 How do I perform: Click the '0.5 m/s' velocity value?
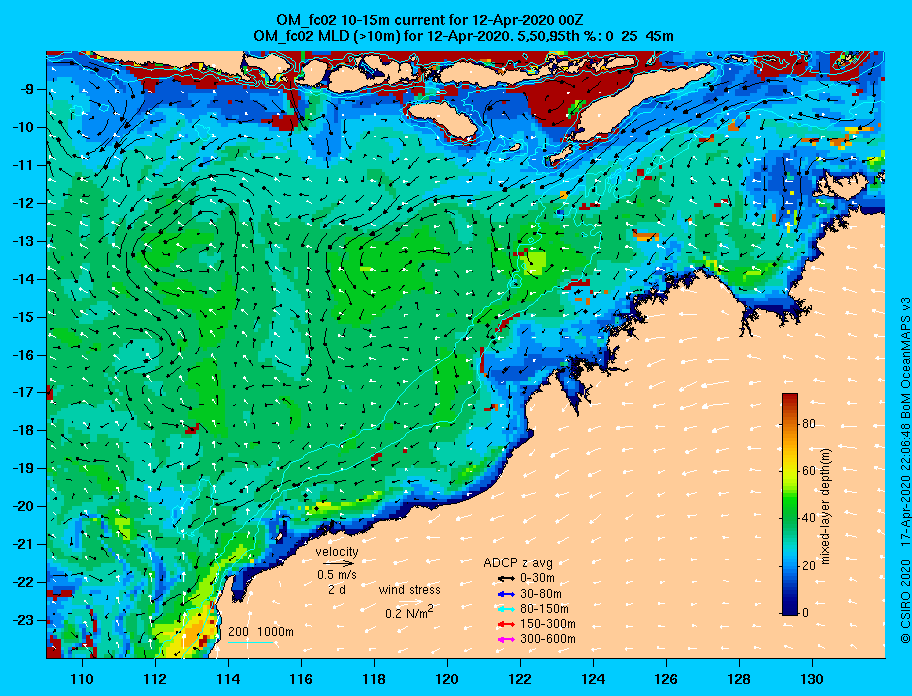pos(337,574)
